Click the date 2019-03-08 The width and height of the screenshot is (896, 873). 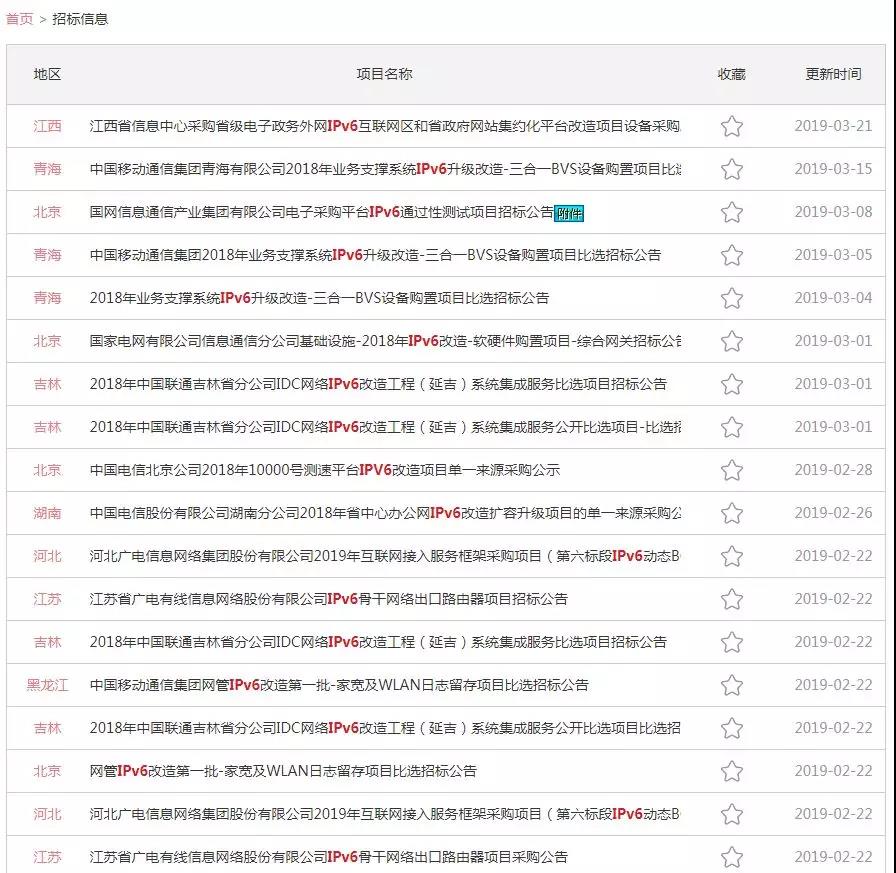[x=833, y=212]
